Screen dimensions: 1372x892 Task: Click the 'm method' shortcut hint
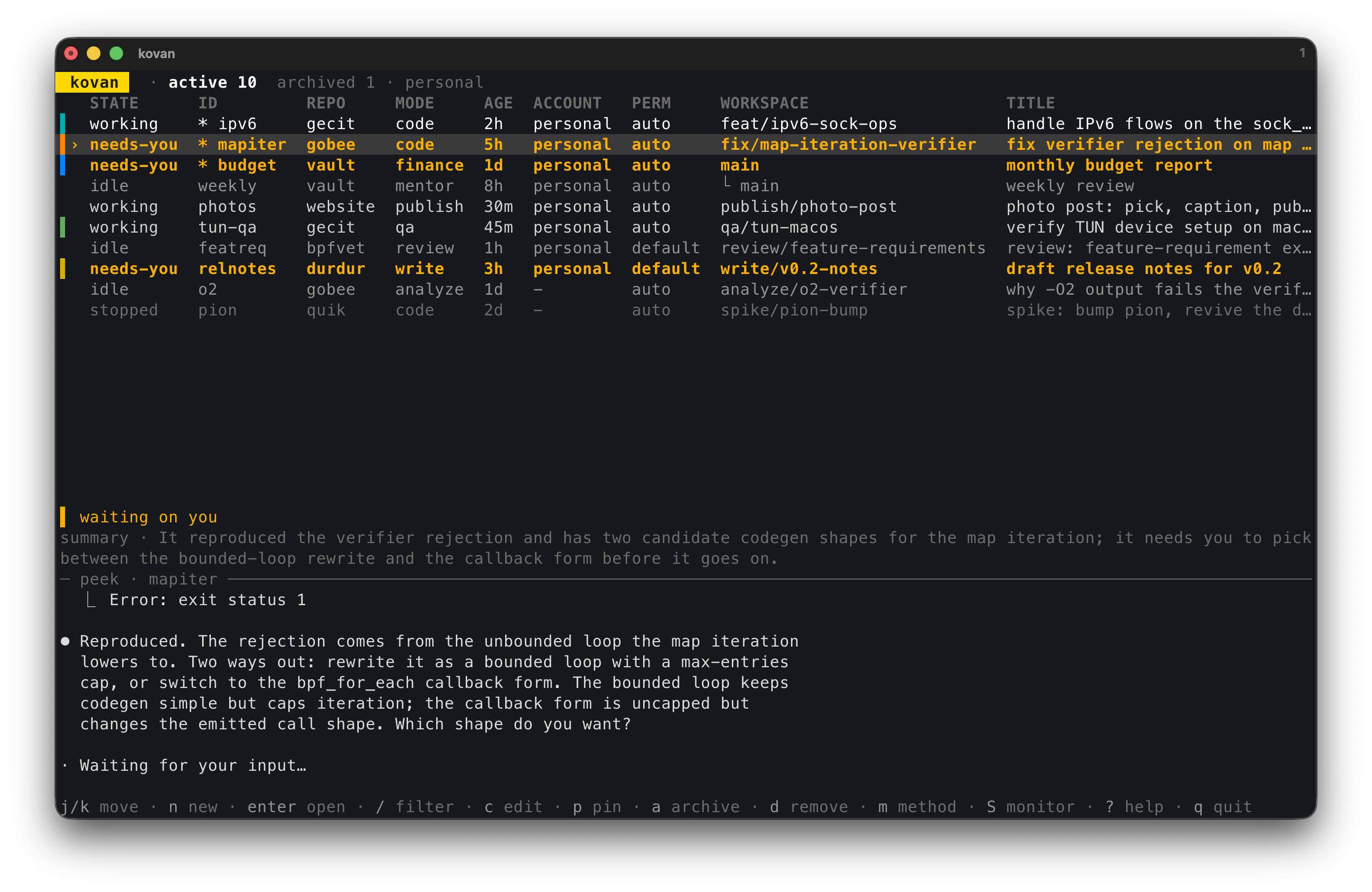click(x=917, y=807)
